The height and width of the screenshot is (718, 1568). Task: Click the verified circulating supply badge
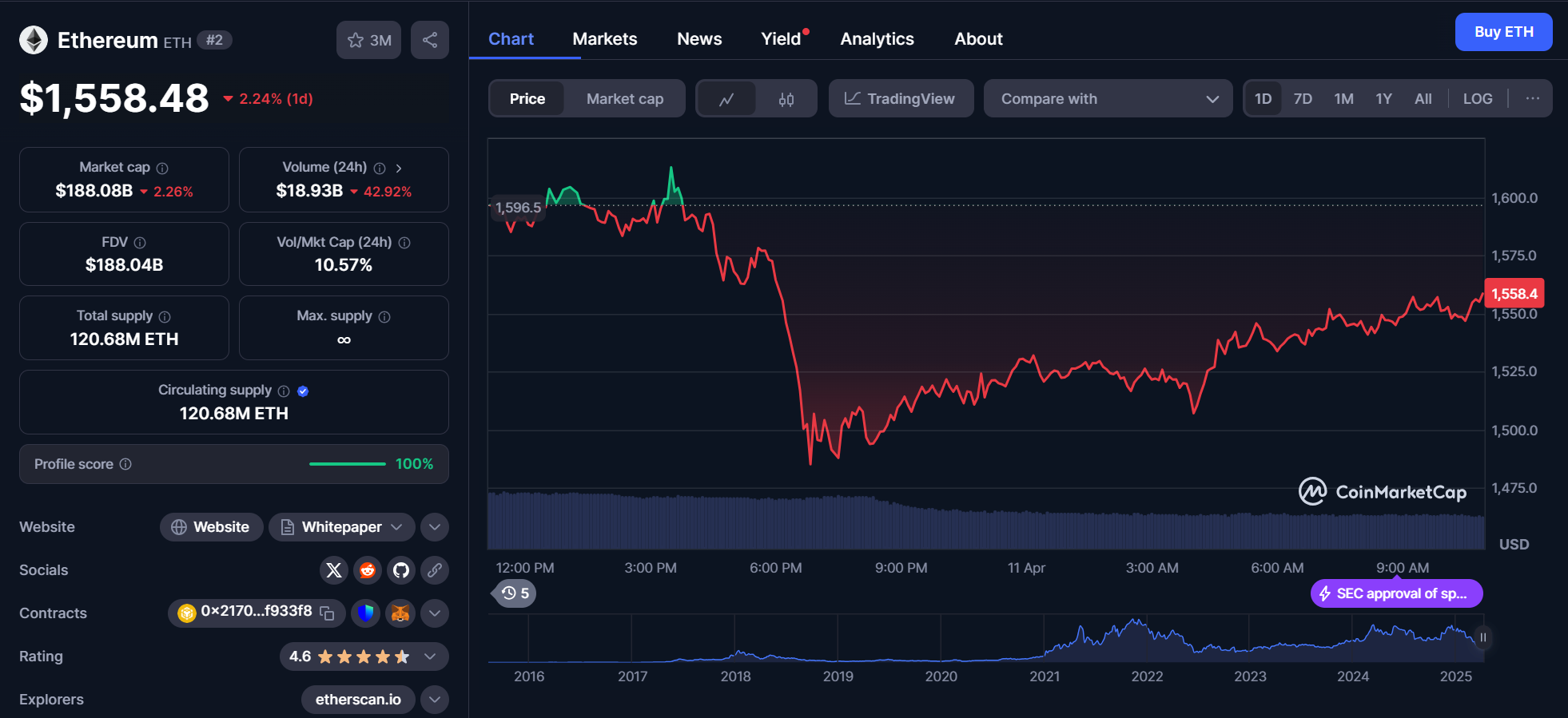tap(303, 391)
